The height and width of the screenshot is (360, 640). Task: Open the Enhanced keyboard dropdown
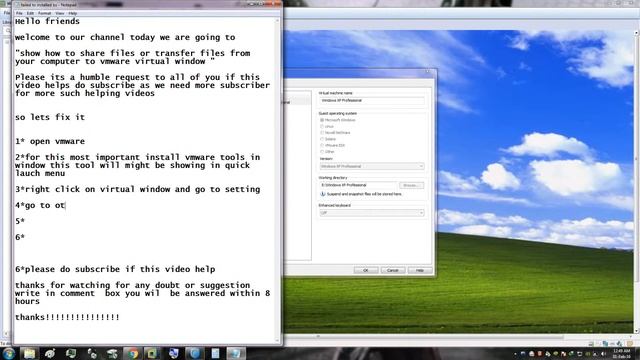coord(372,213)
